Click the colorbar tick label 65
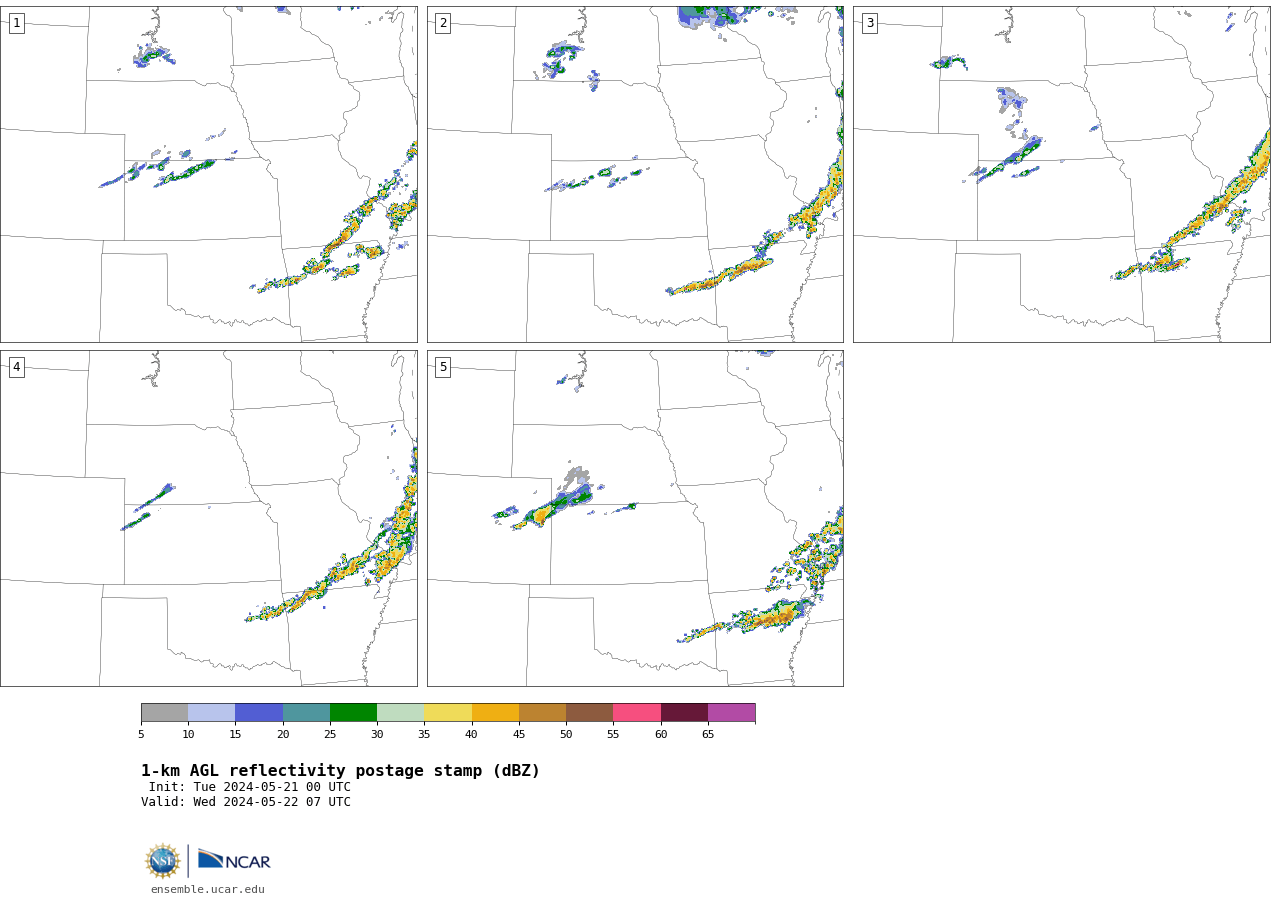Image resolution: width=1280 pixels, height=901 pixels. (x=708, y=735)
